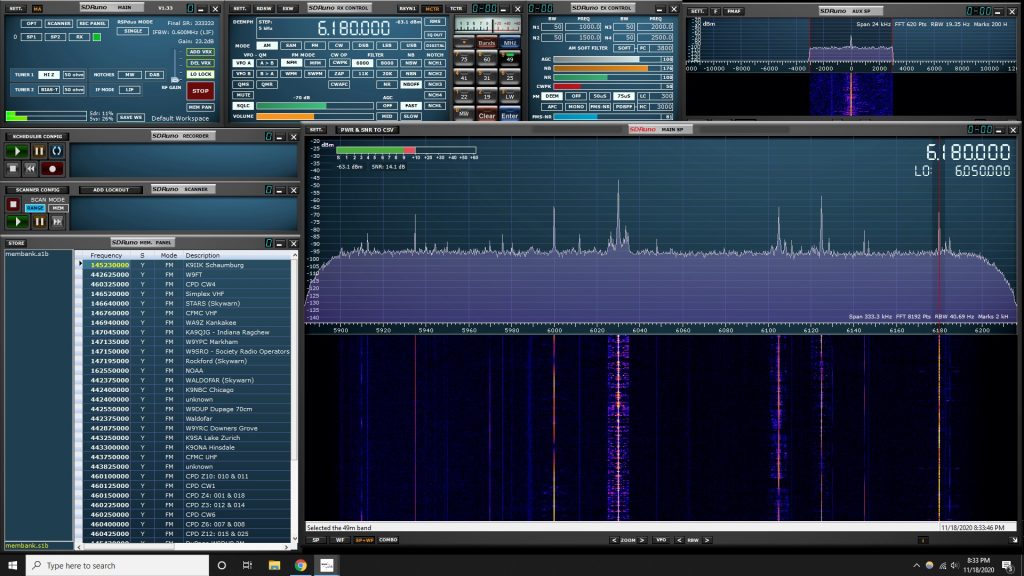The height and width of the screenshot is (576, 1024).
Task: Adjust the orange VOLUME slider
Action: pyautogui.click(x=315, y=116)
